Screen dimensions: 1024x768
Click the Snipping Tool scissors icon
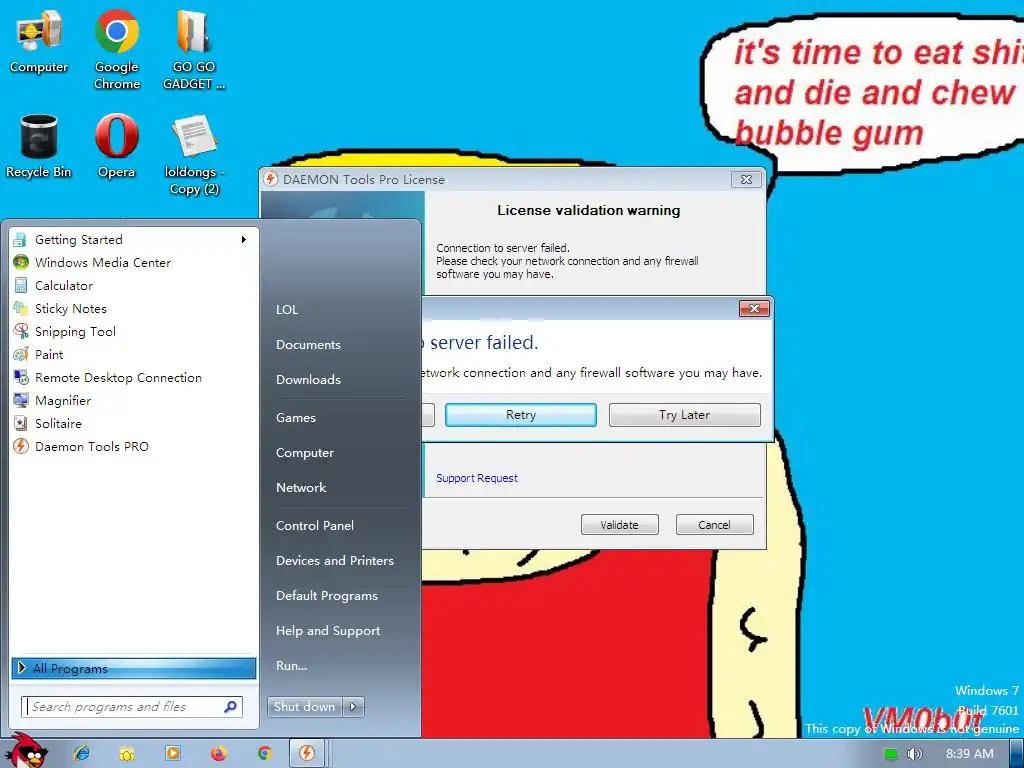pos(21,331)
